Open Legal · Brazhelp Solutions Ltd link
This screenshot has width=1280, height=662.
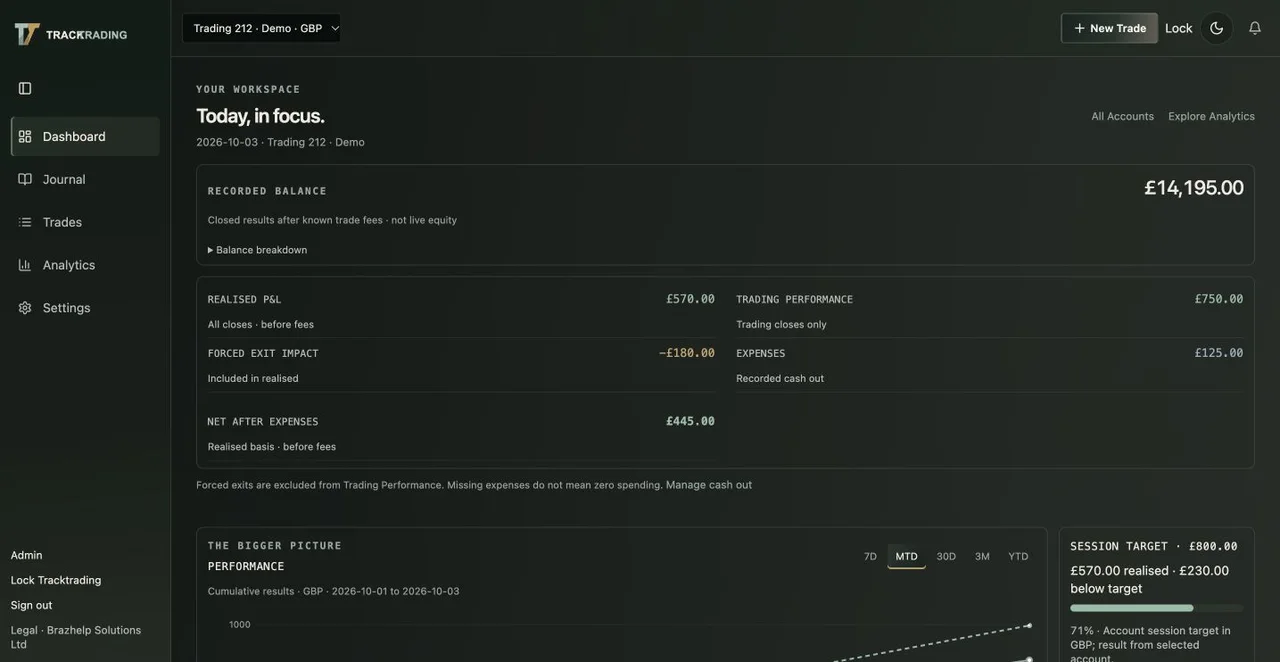pyautogui.click(x=76, y=637)
